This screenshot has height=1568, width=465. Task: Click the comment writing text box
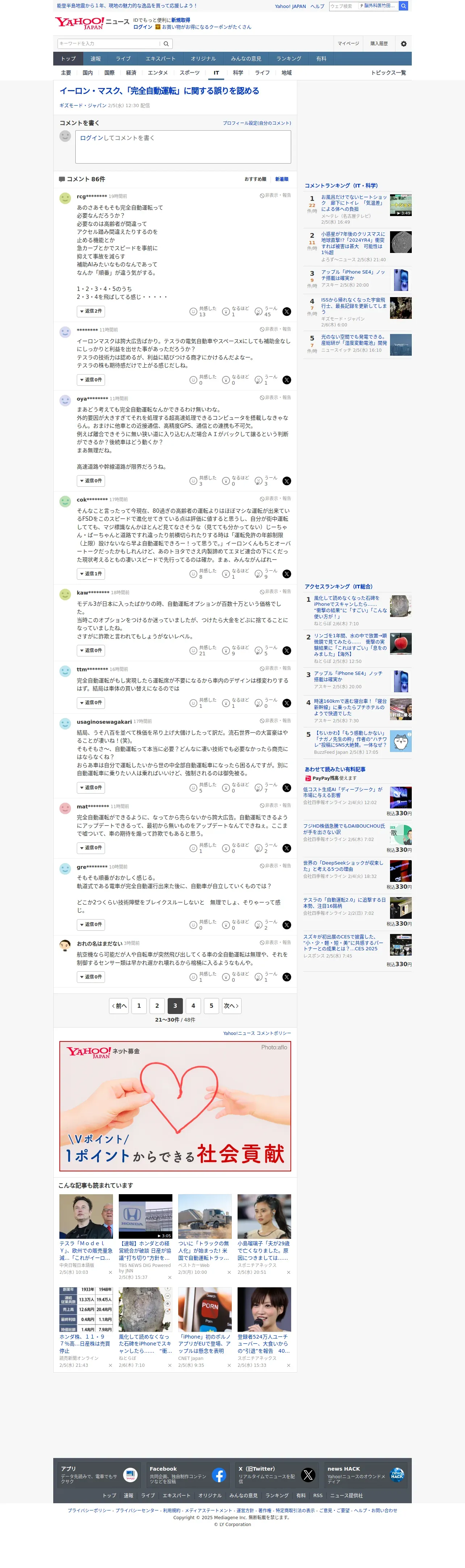point(183,147)
